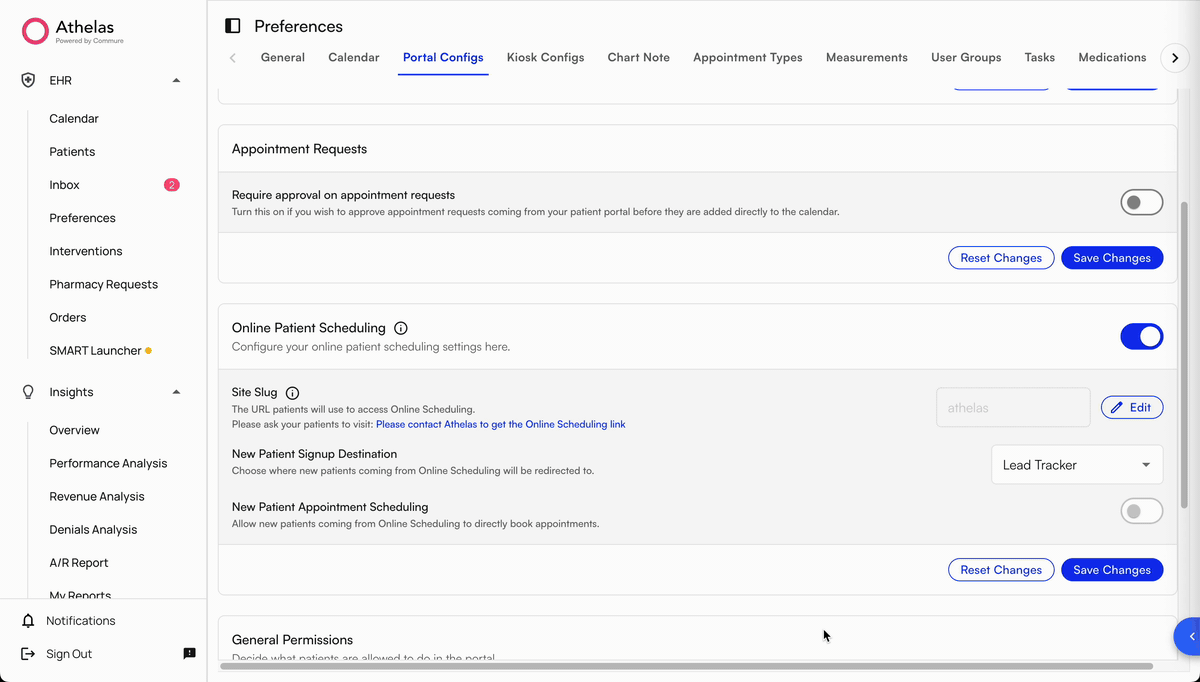1200x682 pixels.
Task: Save Changes for Online Patient Scheduling
Action: point(1112,570)
